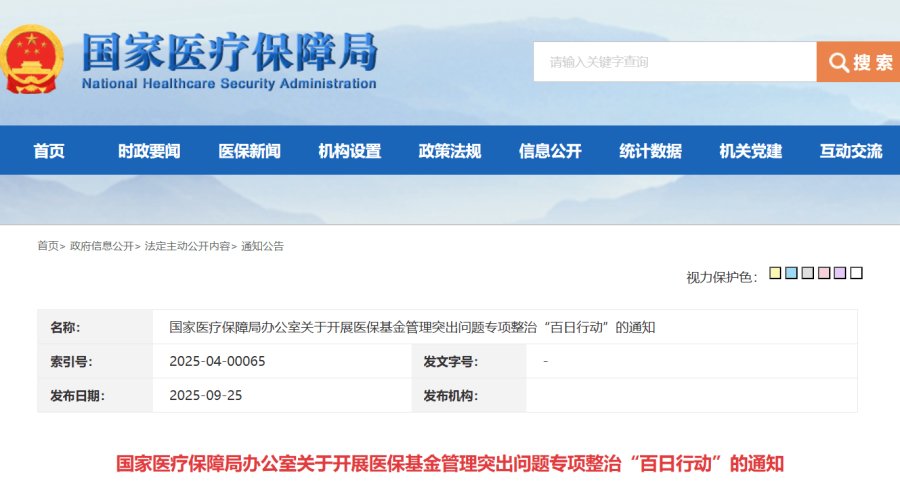Open the 通知公告 breadcrumb link

262,246
